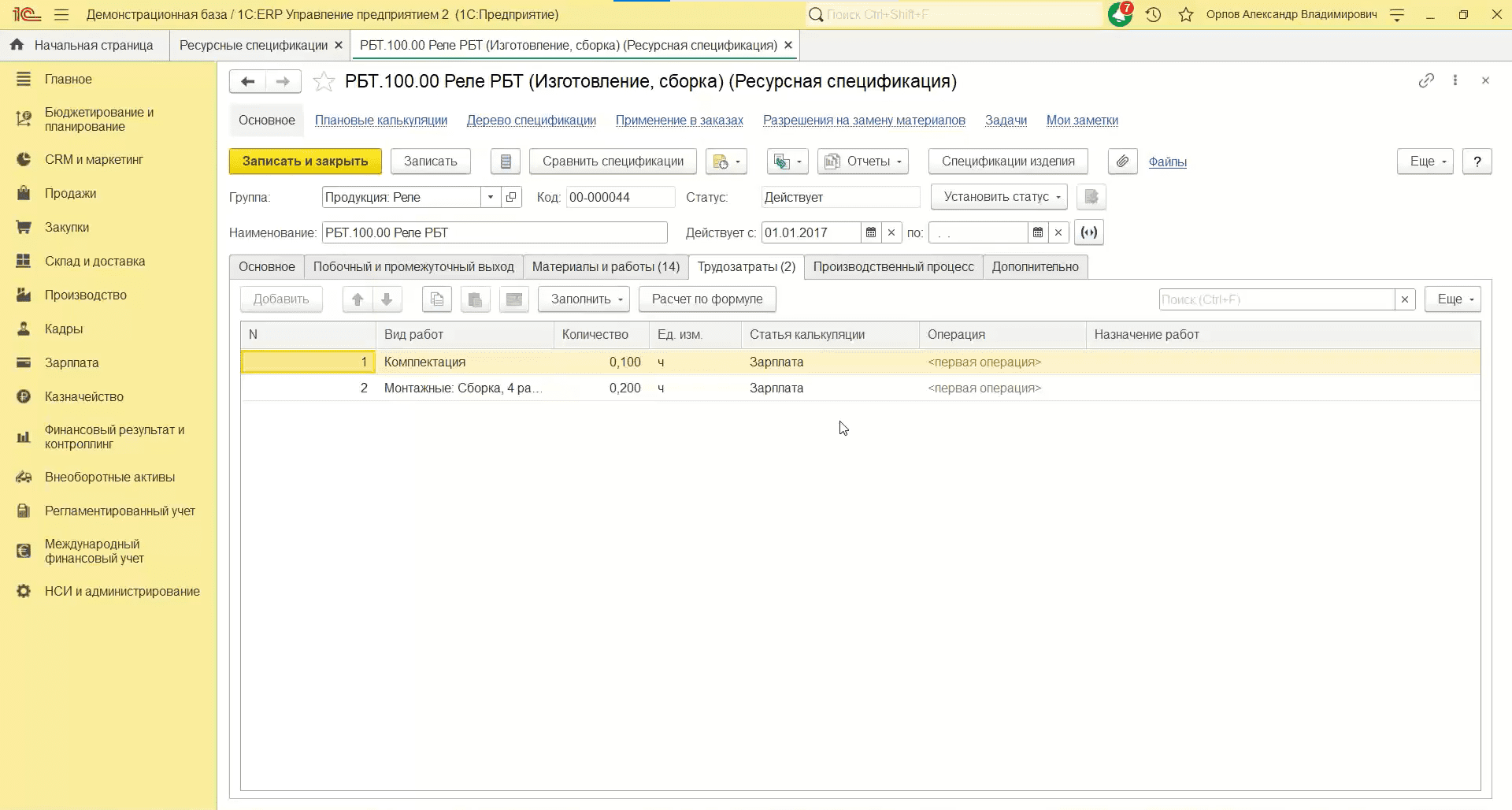Open Установить статус dropdown
This screenshot has width=1512, height=810.
pyautogui.click(x=999, y=197)
